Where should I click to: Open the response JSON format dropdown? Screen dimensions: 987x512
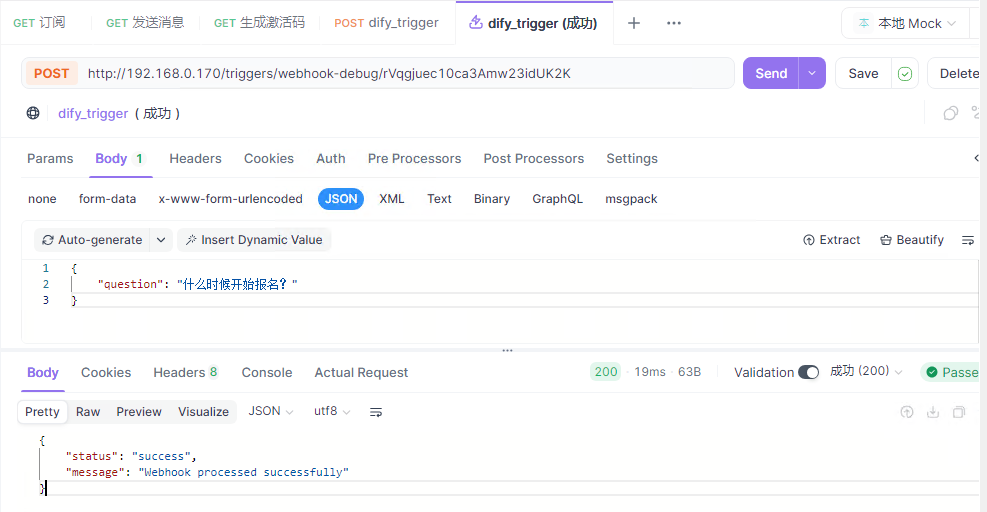(x=271, y=411)
